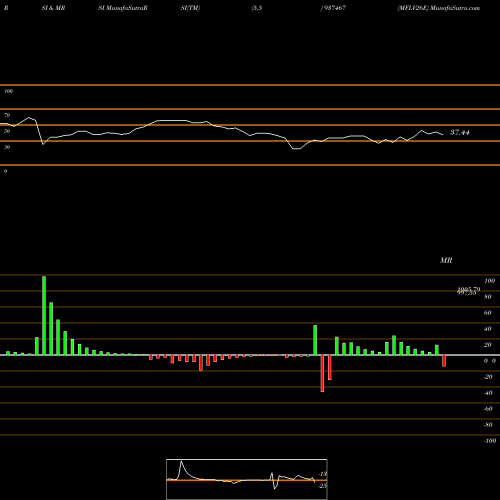Click the RSI axis label 70

(7, 115)
